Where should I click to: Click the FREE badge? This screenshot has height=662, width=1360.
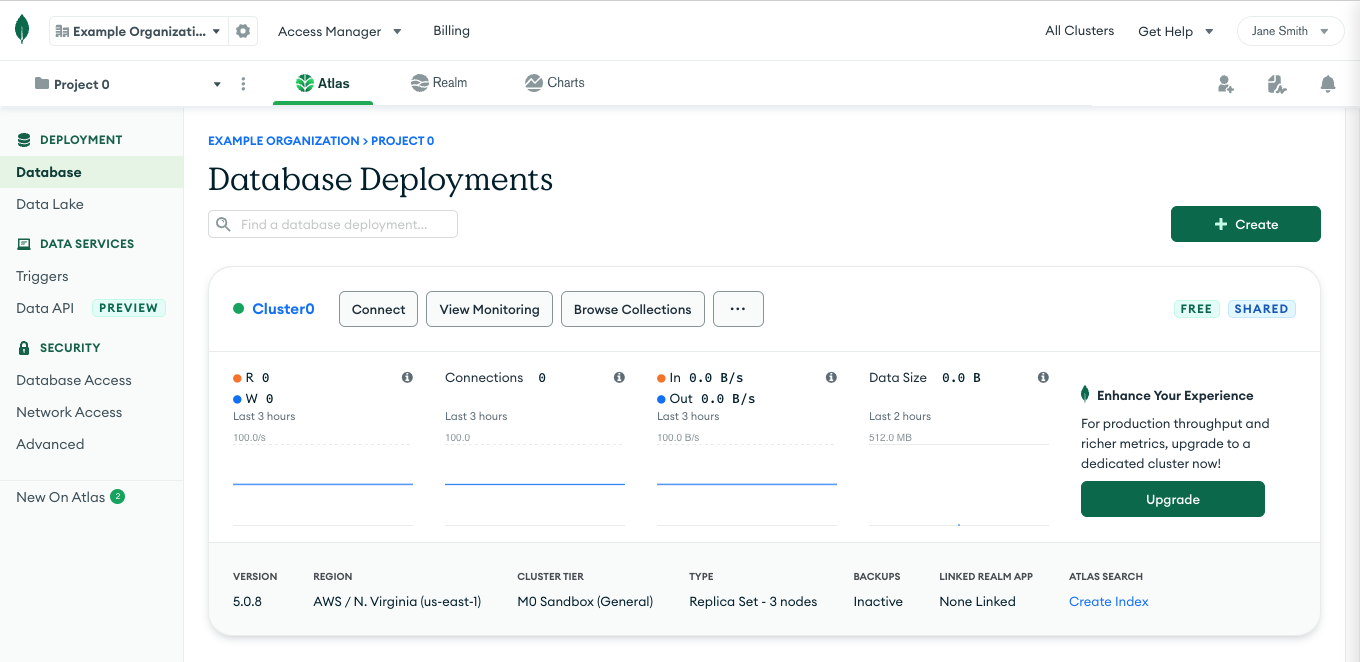[x=1196, y=309]
